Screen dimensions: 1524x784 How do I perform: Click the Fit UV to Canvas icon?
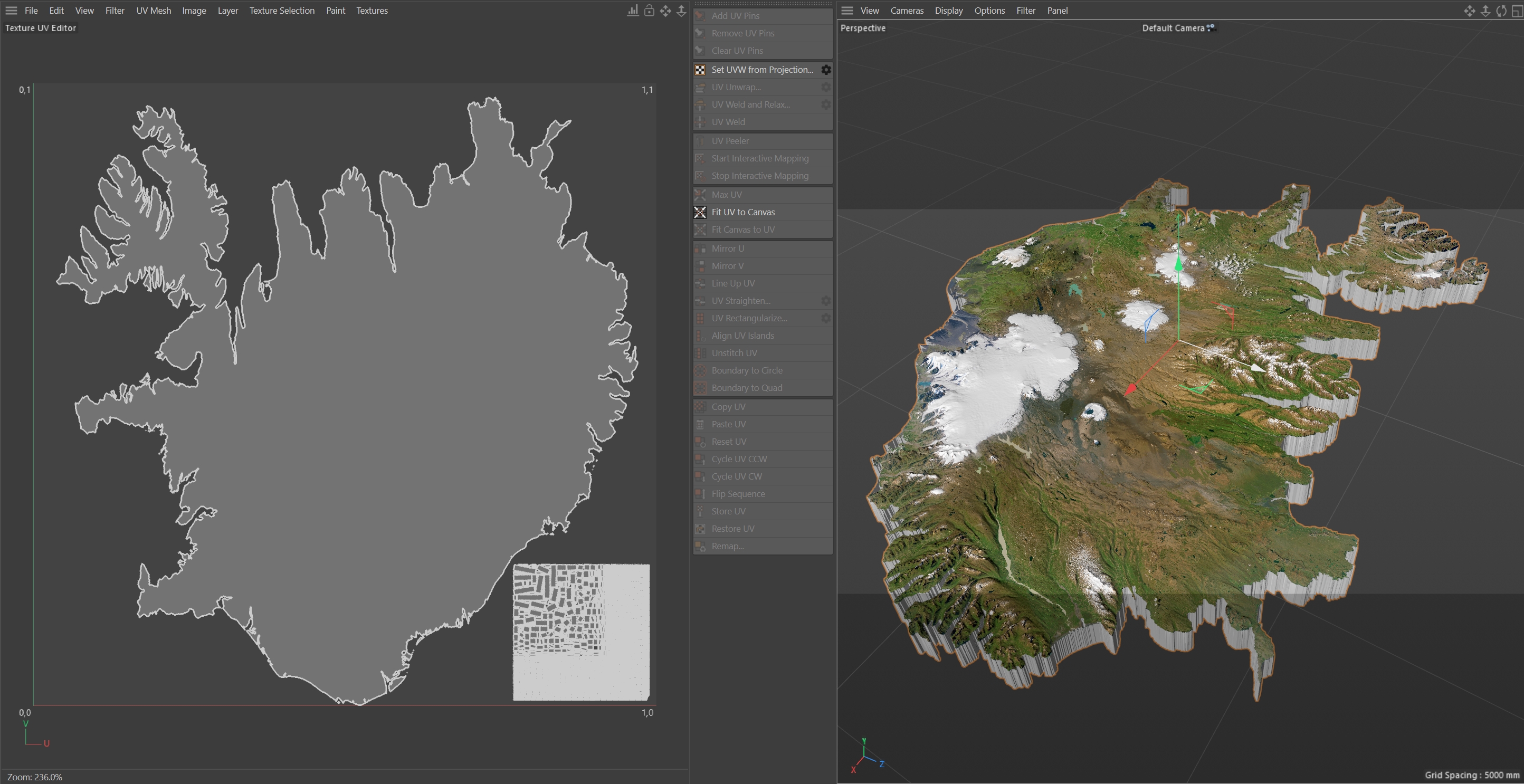pyautogui.click(x=700, y=212)
